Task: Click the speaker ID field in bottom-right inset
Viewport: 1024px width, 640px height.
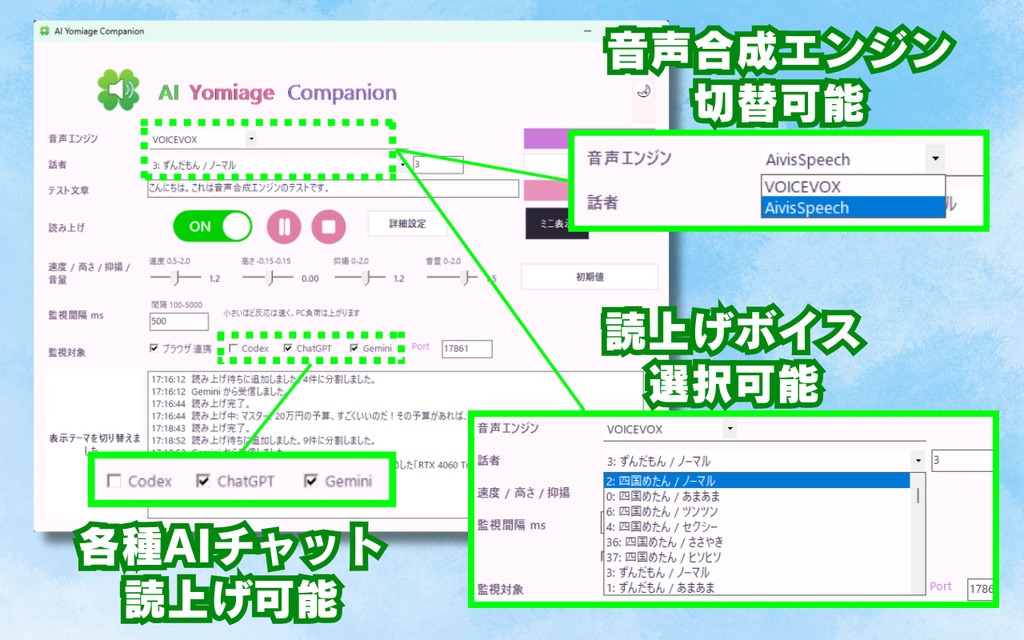Action: (962, 460)
